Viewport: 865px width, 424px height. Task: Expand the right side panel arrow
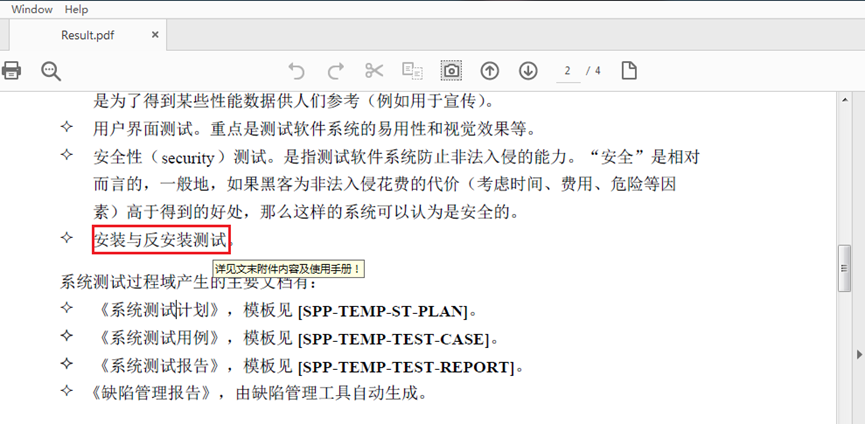(859, 353)
